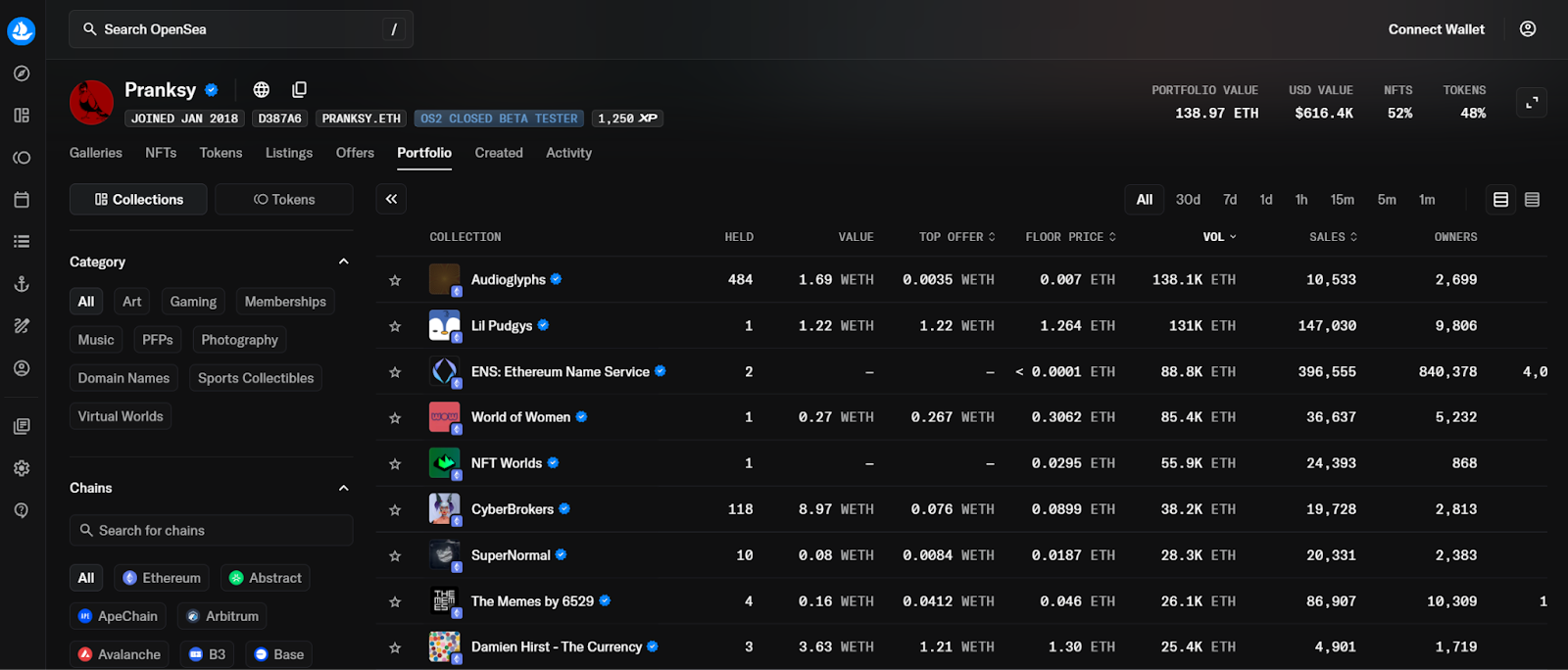Viewport: 1568px width, 670px height.
Task: Click the account profile icon top right
Action: pyautogui.click(x=1527, y=29)
